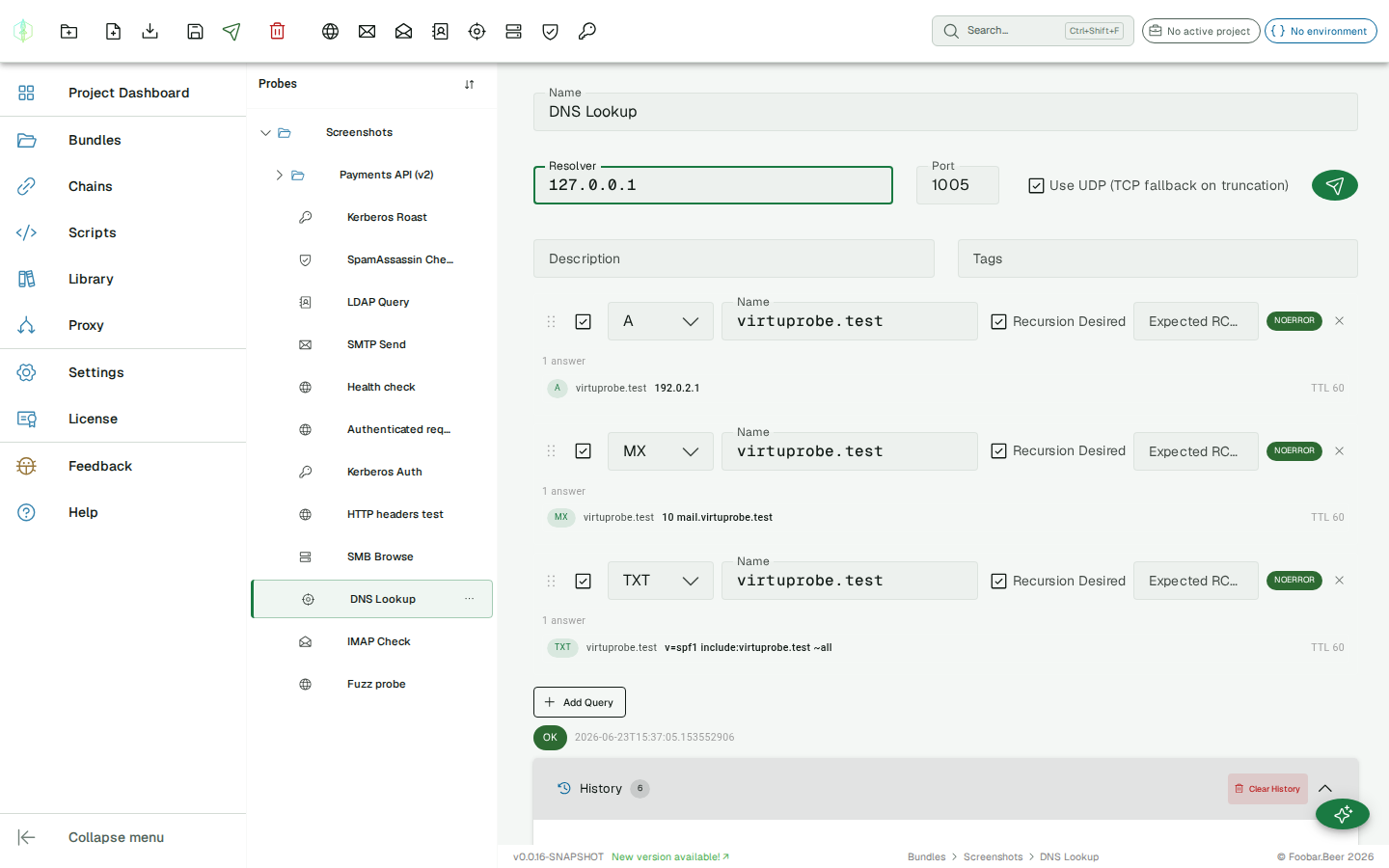
Task: Select the Kerberos Roast probe
Action: [x=372, y=217]
